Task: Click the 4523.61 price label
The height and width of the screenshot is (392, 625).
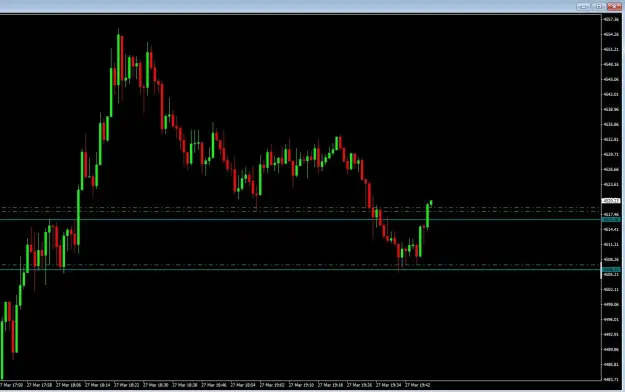Action: pyautogui.click(x=611, y=185)
